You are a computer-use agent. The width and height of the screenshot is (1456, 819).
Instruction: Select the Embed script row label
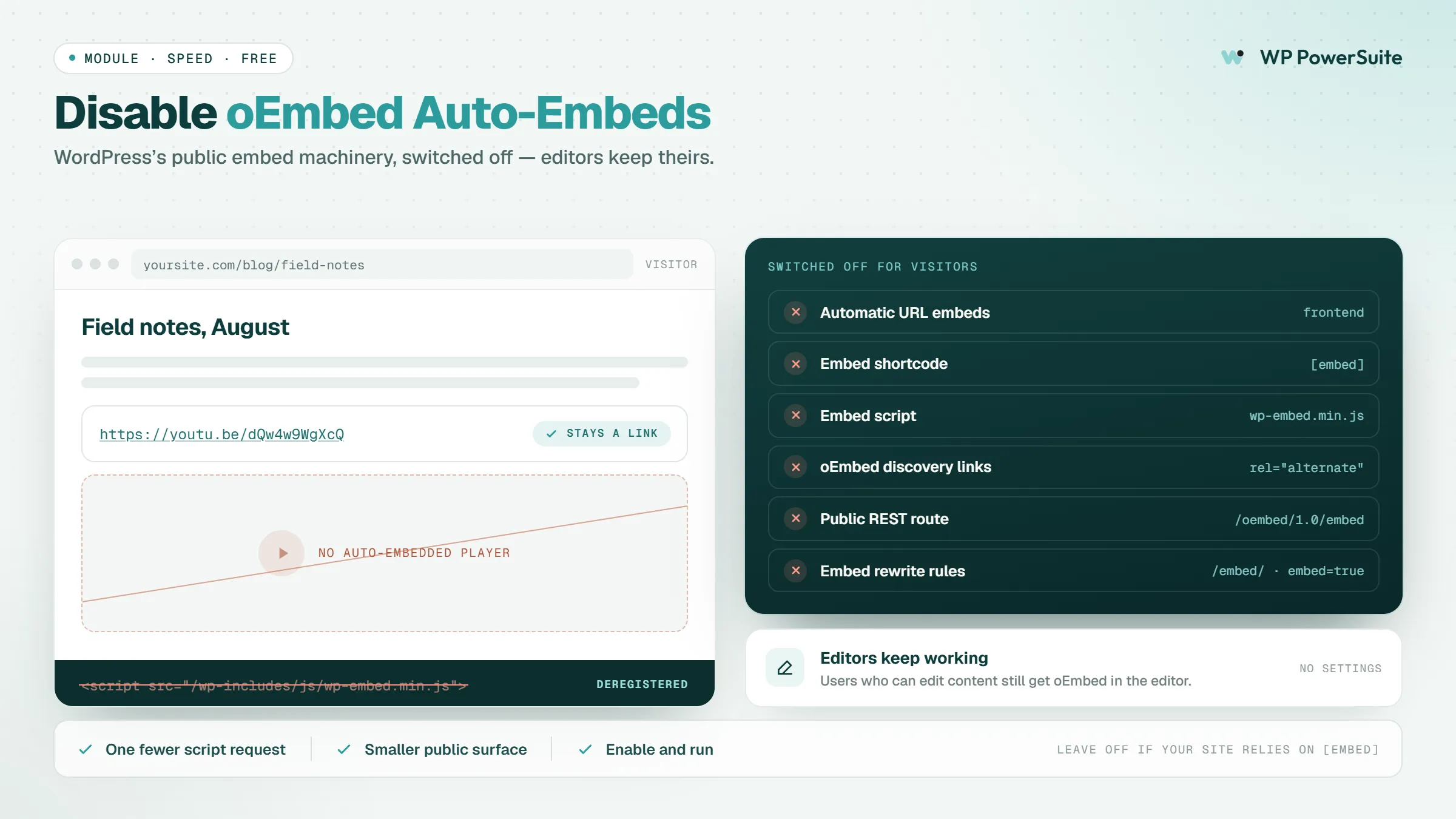click(x=868, y=416)
